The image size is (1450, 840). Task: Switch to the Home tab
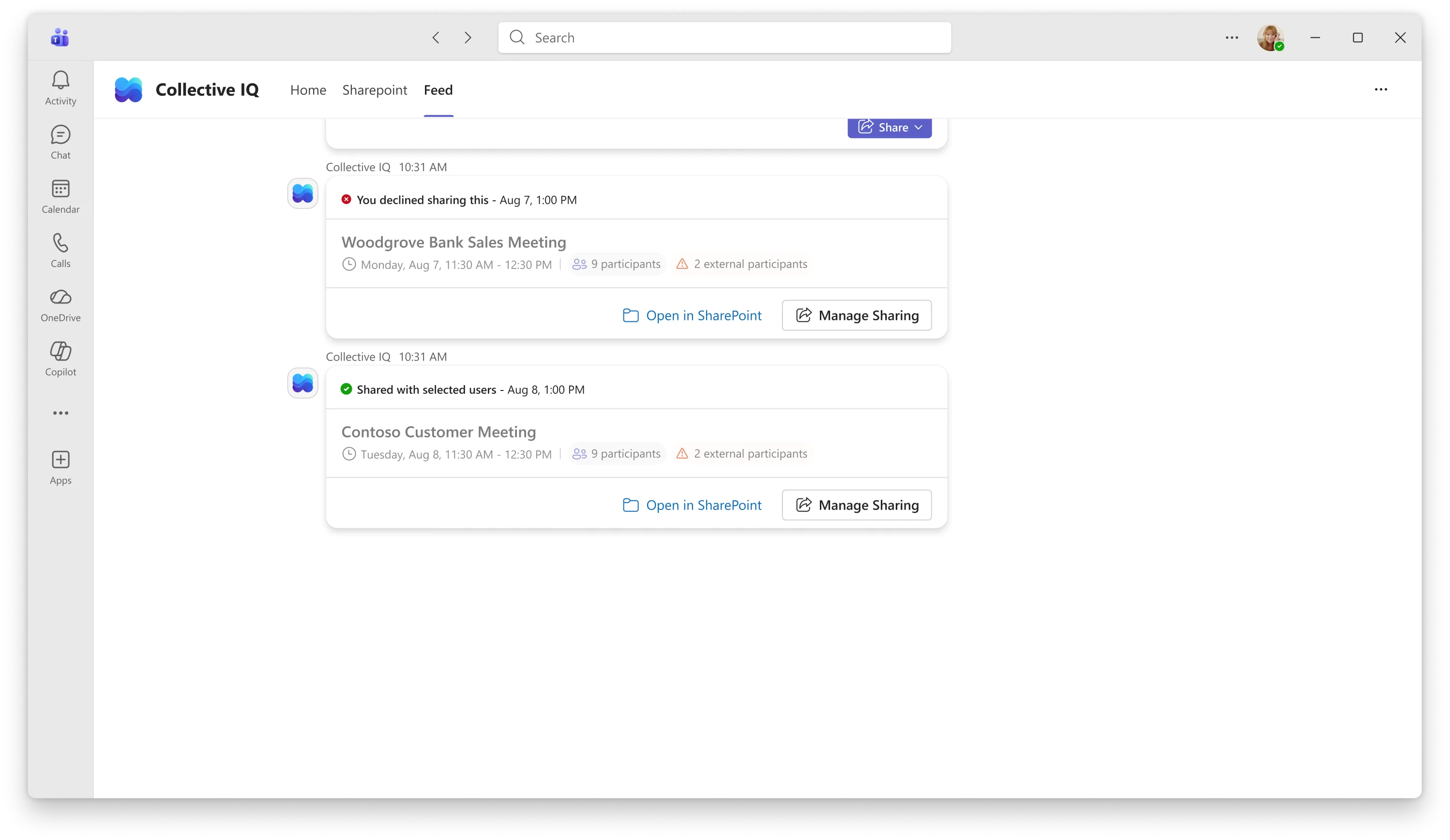(308, 90)
